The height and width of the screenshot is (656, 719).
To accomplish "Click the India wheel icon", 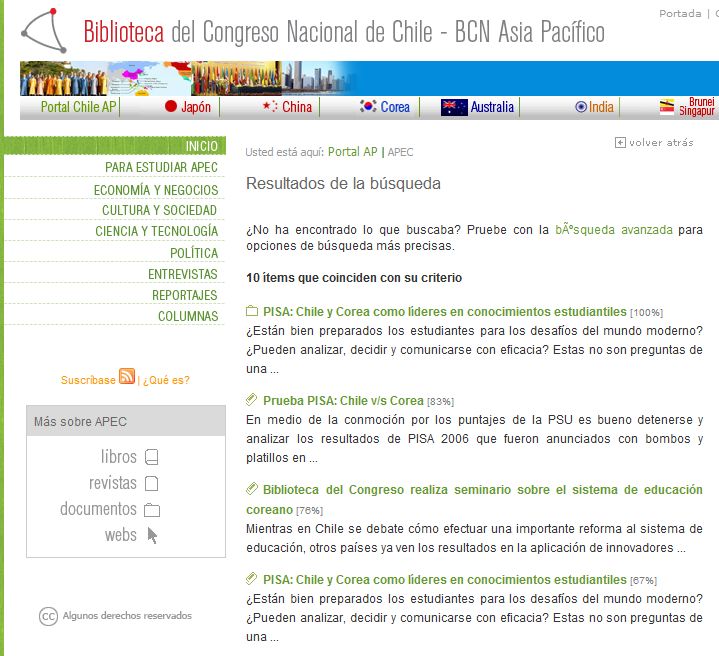I will 581,107.
